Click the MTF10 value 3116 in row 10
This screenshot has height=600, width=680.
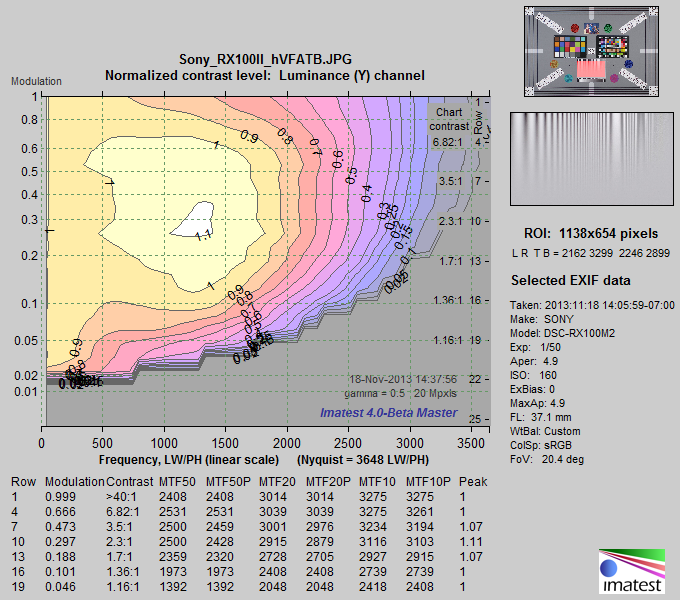pos(373,542)
